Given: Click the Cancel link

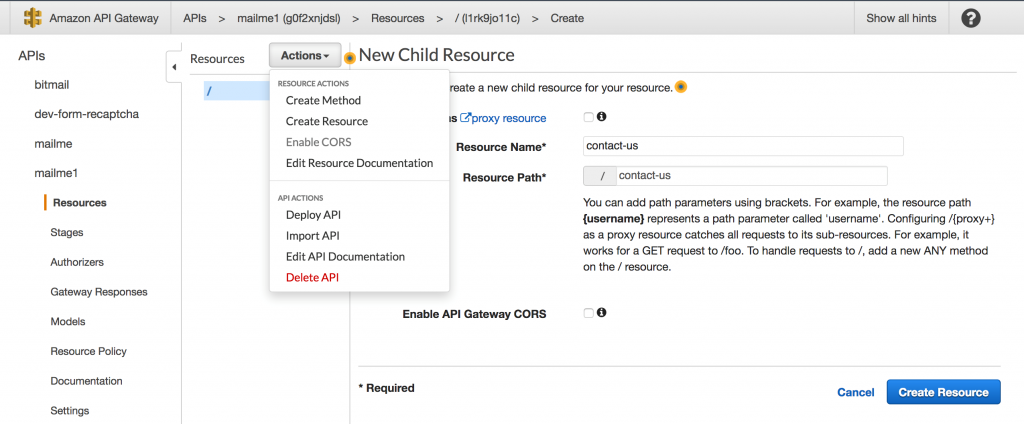Looking at the screenshot, I should pyautogui.click(x=856, y=392).
